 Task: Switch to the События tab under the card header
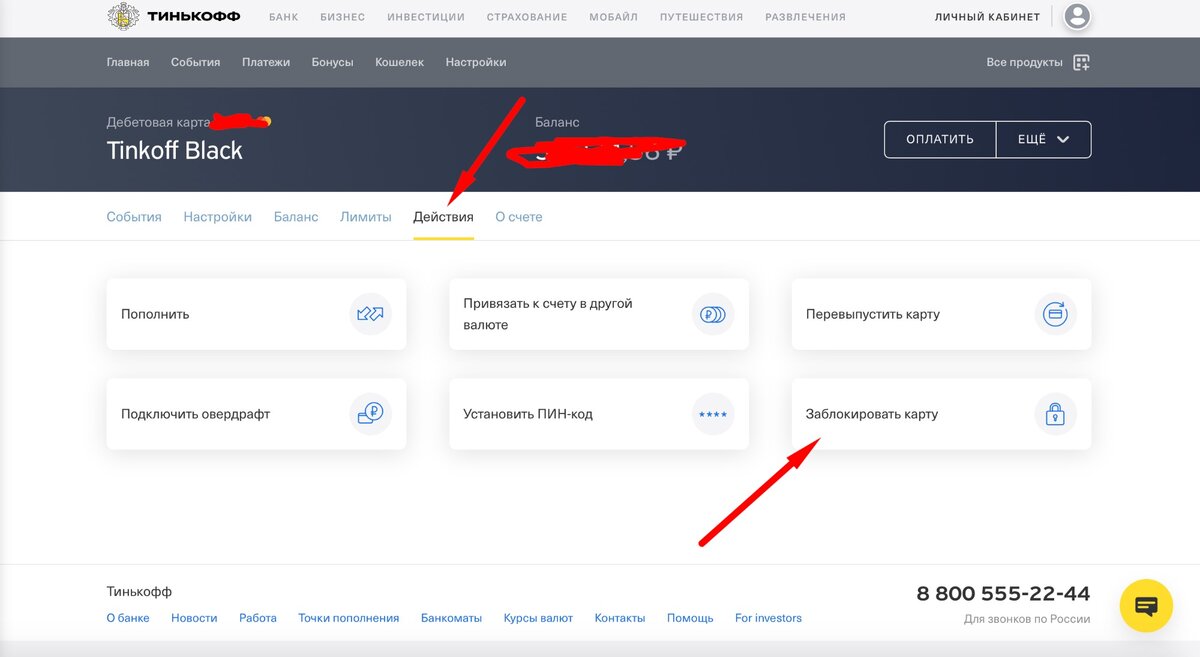coord(134,216)
